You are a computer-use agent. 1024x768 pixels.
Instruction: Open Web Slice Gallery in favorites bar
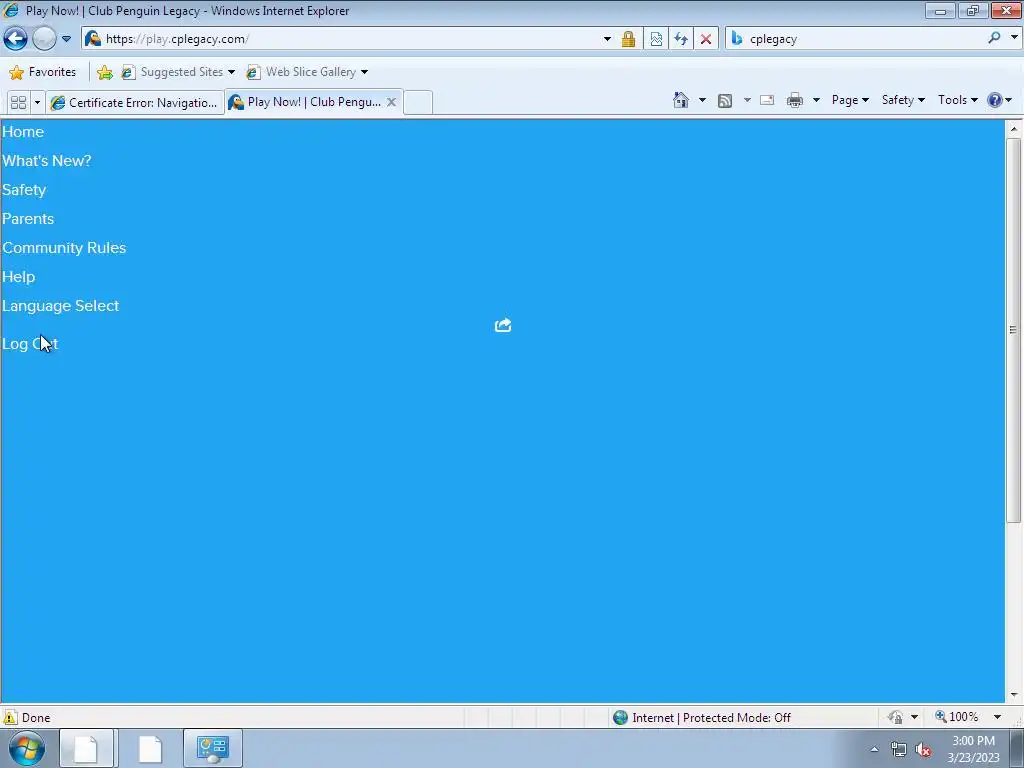(x=307, y=72)
